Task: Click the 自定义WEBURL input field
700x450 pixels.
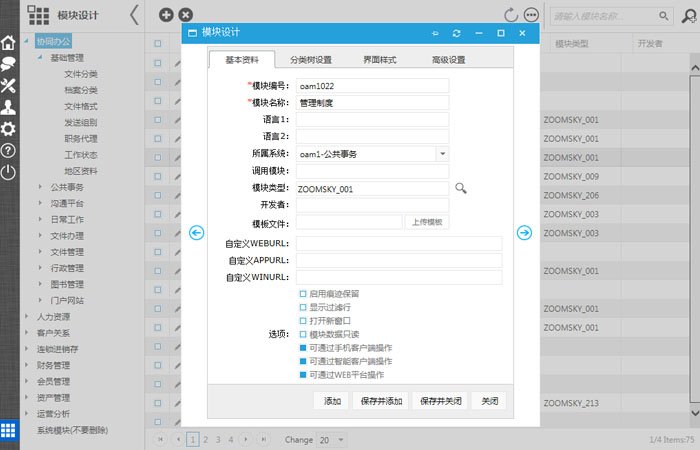Action: point(399,244)
